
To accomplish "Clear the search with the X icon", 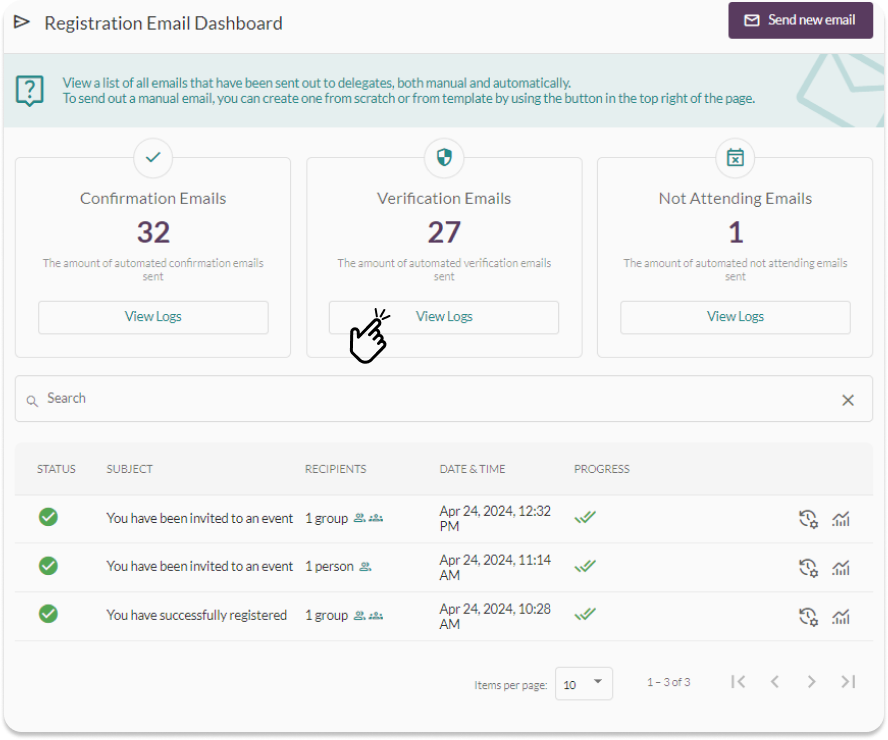I will pyautogui.click(x=847, y=400).
